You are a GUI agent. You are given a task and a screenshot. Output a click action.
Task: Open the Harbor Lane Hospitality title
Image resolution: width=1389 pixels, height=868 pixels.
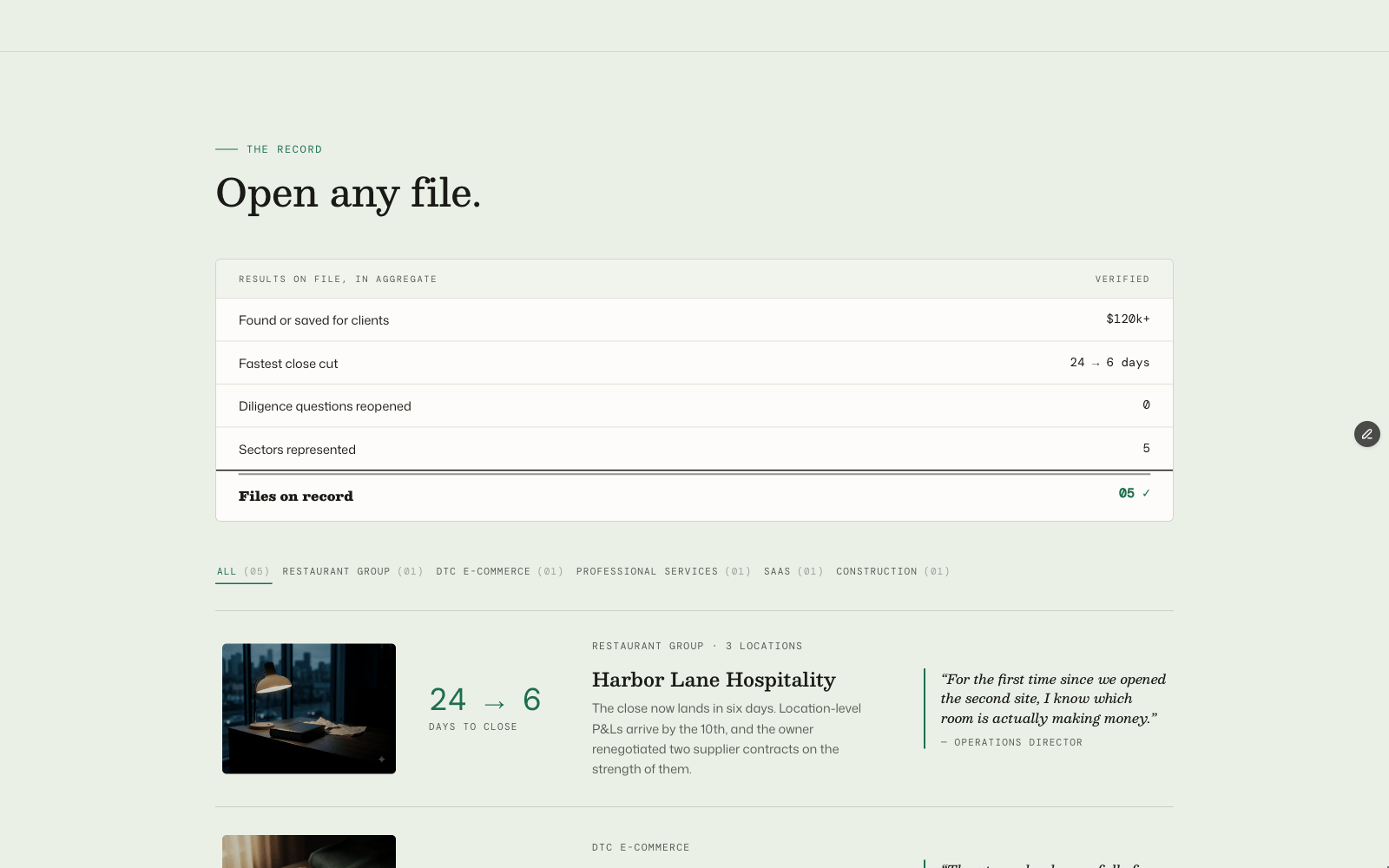click(714, 680)
